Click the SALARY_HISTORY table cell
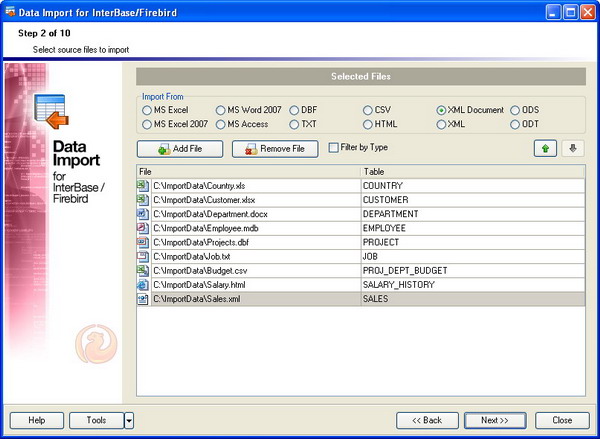Image resolution: width=600 pixels, height=439 pixels. click(473, 285)
